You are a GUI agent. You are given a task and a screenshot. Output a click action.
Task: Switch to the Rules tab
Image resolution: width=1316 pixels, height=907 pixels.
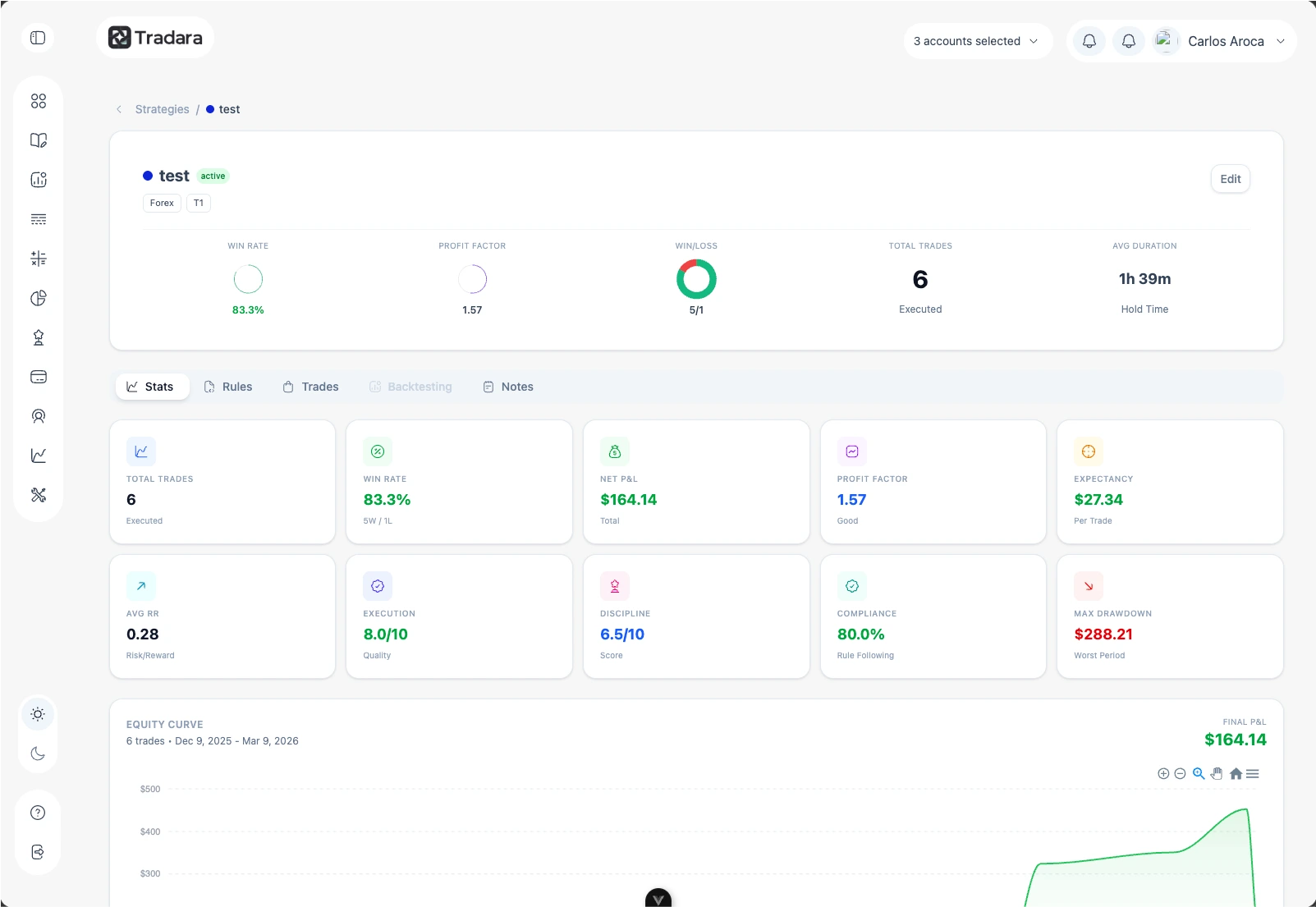coord(228,387)
